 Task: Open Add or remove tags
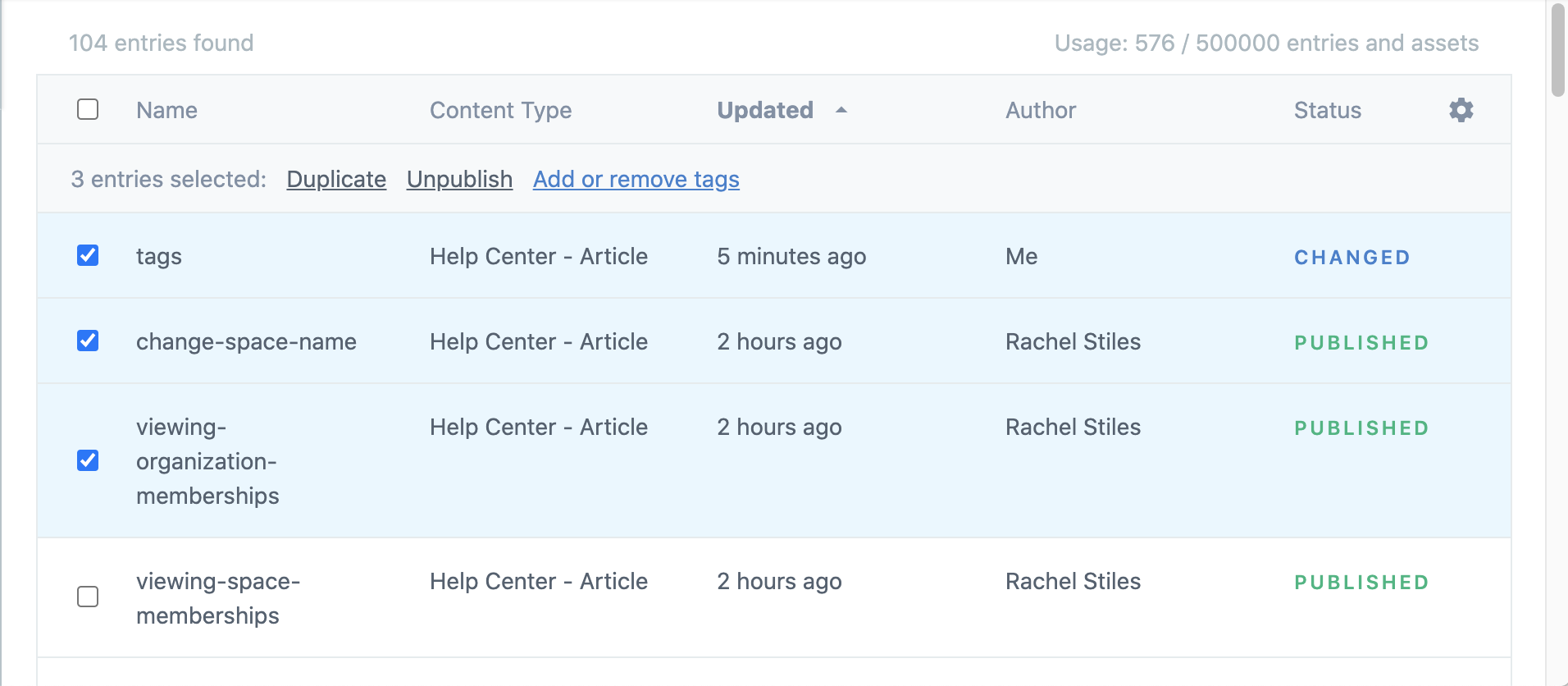[636, 179]
